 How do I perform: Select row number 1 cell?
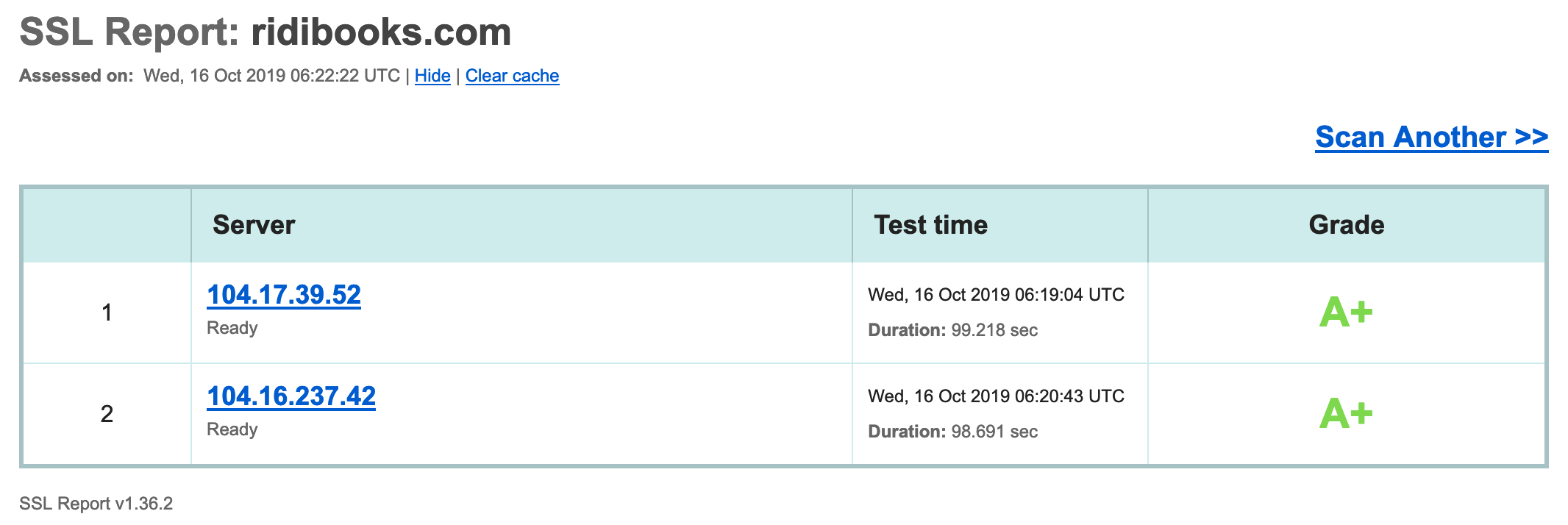107,312
